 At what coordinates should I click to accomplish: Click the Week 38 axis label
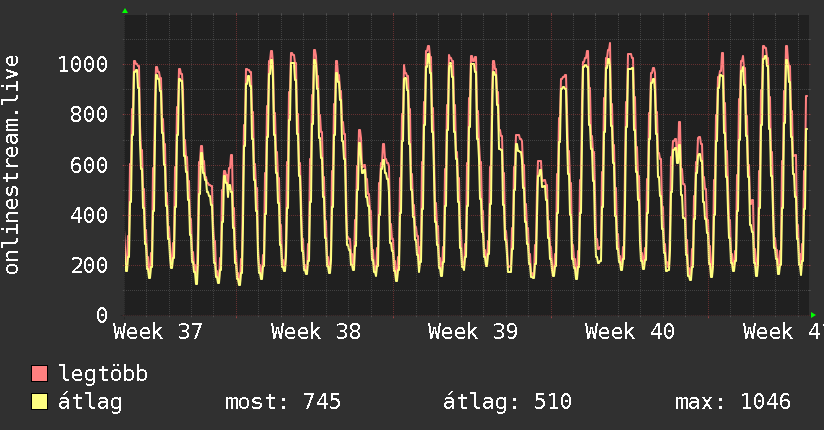pyautogui.click(x=316, y=332)
